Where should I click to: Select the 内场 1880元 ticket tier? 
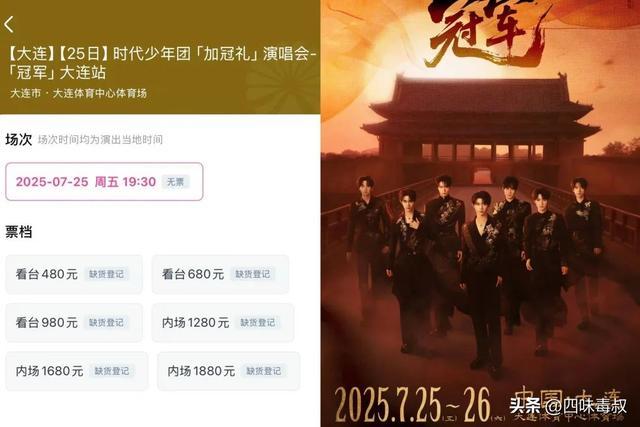[229, 371]
